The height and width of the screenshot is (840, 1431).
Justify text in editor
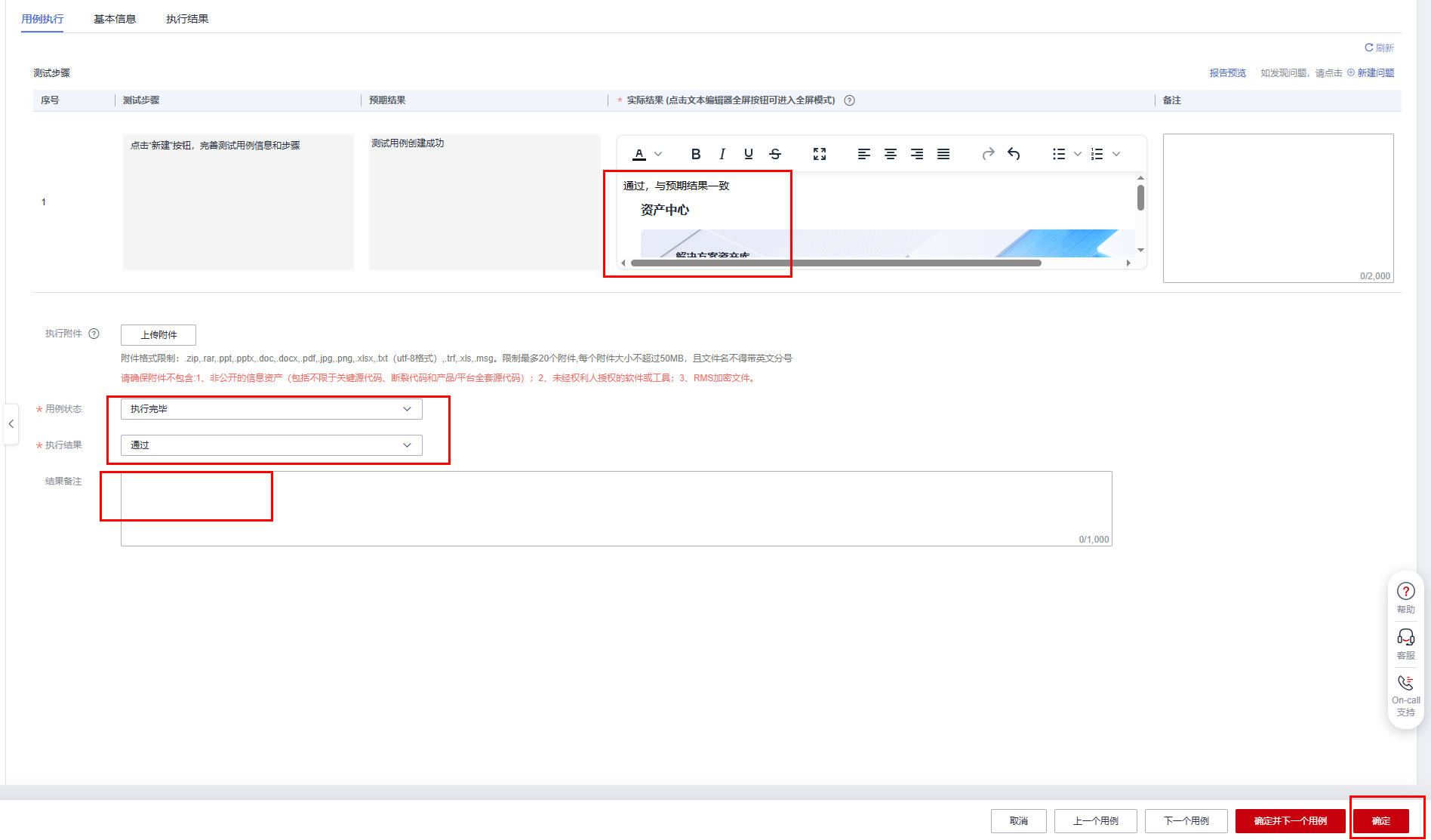coord(943,154)
